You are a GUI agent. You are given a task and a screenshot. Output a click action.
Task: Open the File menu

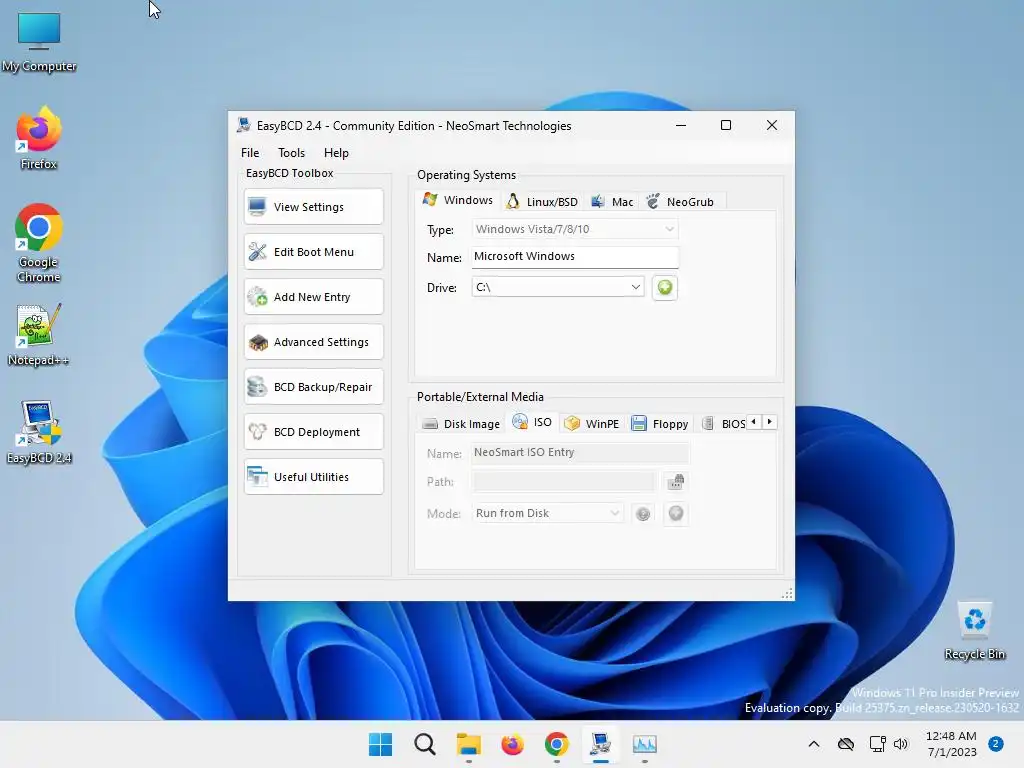(x=250, y=153)
